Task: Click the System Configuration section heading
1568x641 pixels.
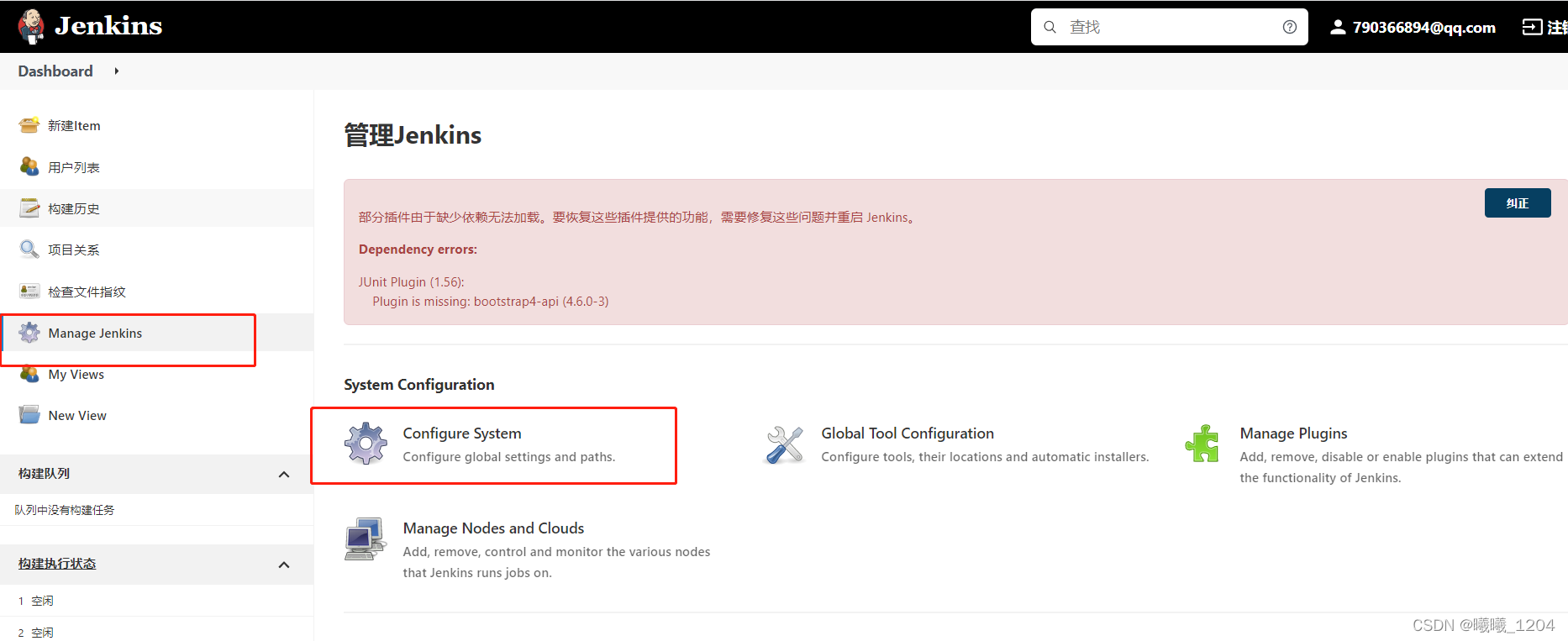Action: (419, 385)
